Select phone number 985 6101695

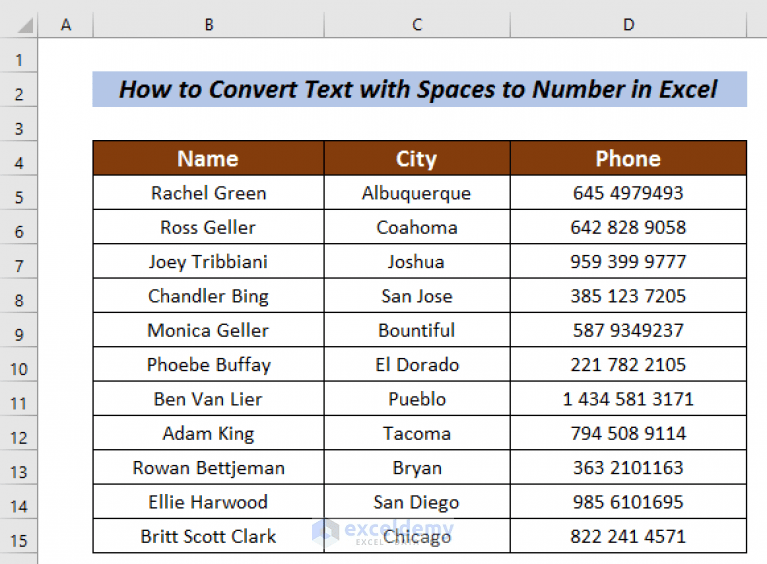[x=629, y=502]
